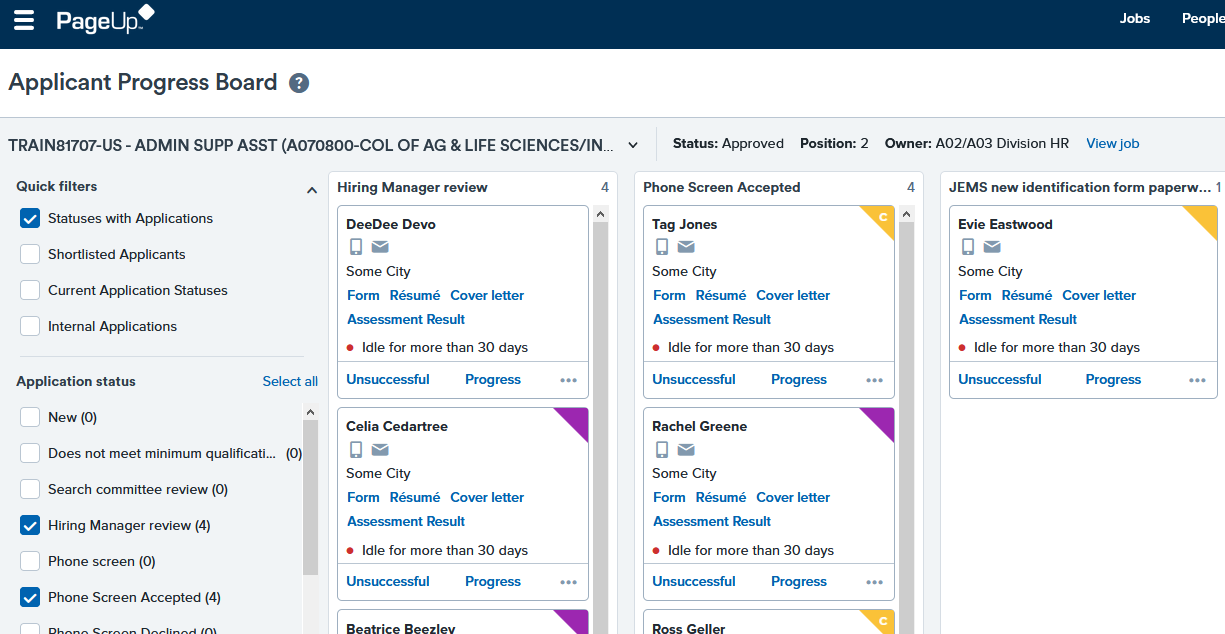The width and height of the screenshot is (1225, 634).
Task: Open the help question mark icon
Action: (x=299, y=83)
